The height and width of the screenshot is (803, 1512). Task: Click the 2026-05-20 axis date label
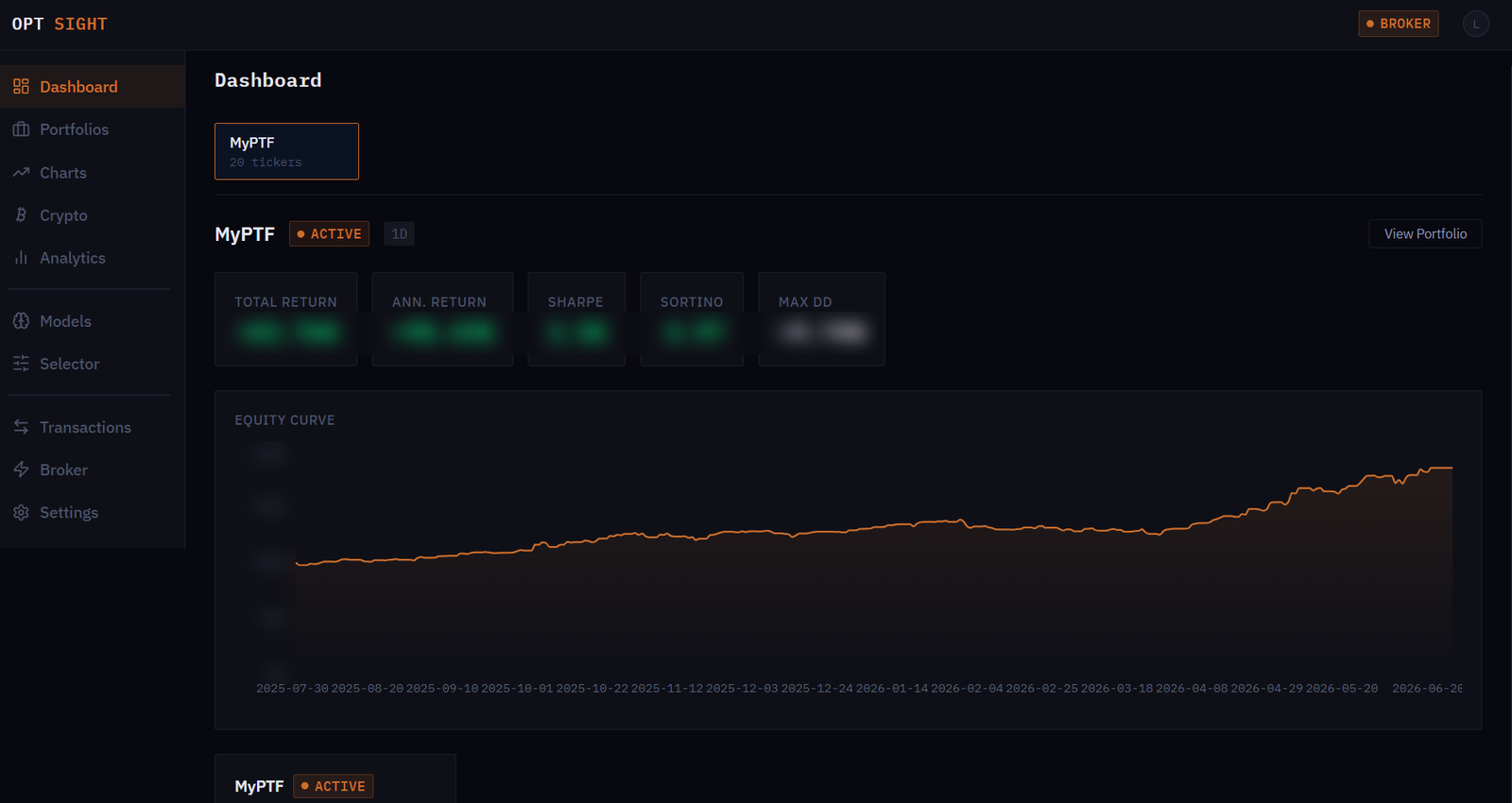1342,689
